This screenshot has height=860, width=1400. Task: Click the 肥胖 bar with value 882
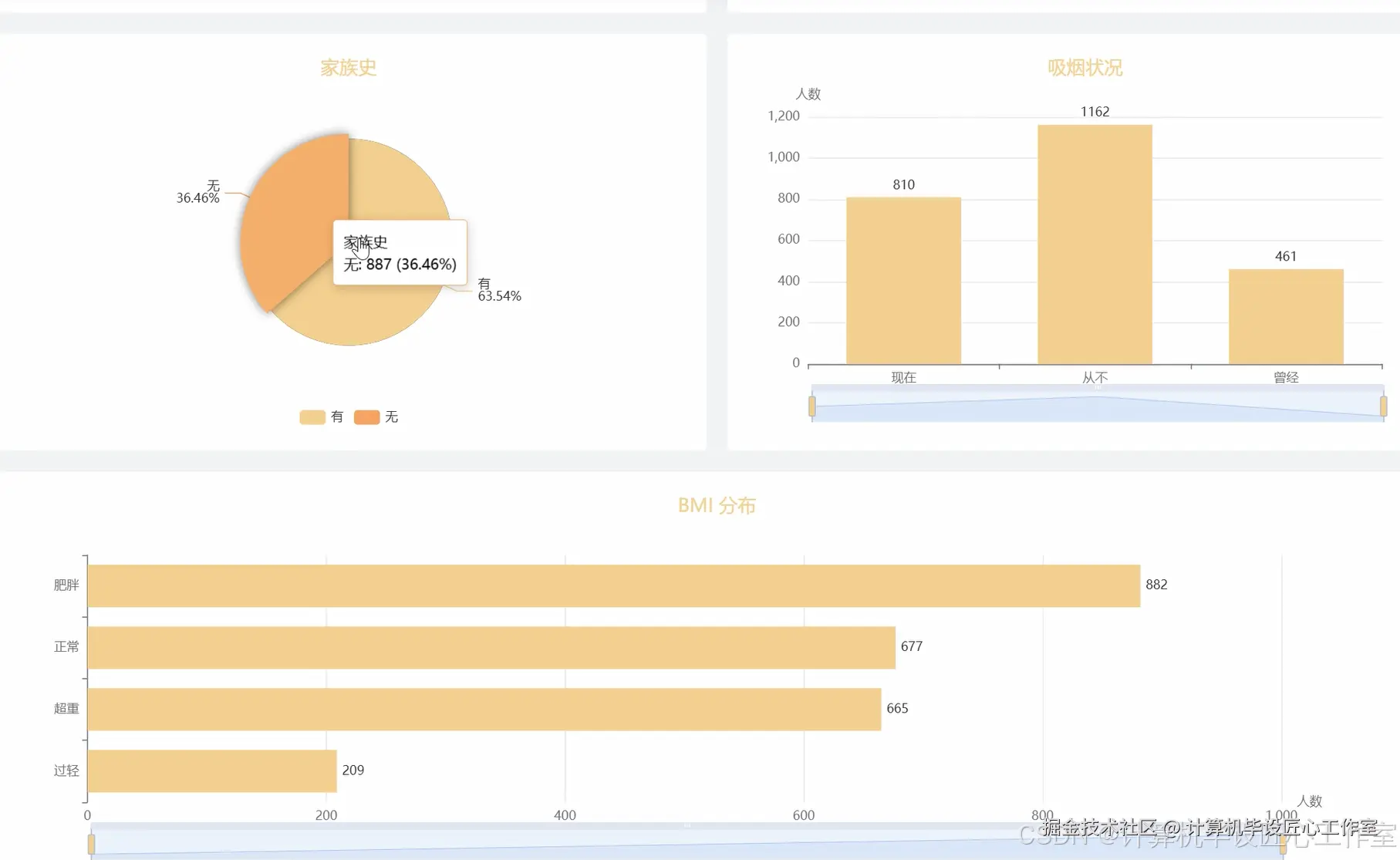tap(613, 586)
